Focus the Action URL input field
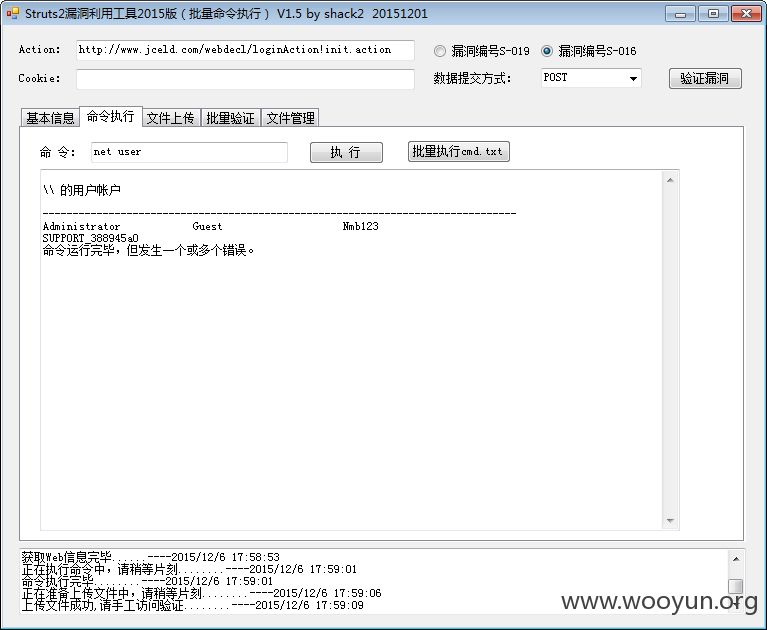 click(x=246, y=50)
